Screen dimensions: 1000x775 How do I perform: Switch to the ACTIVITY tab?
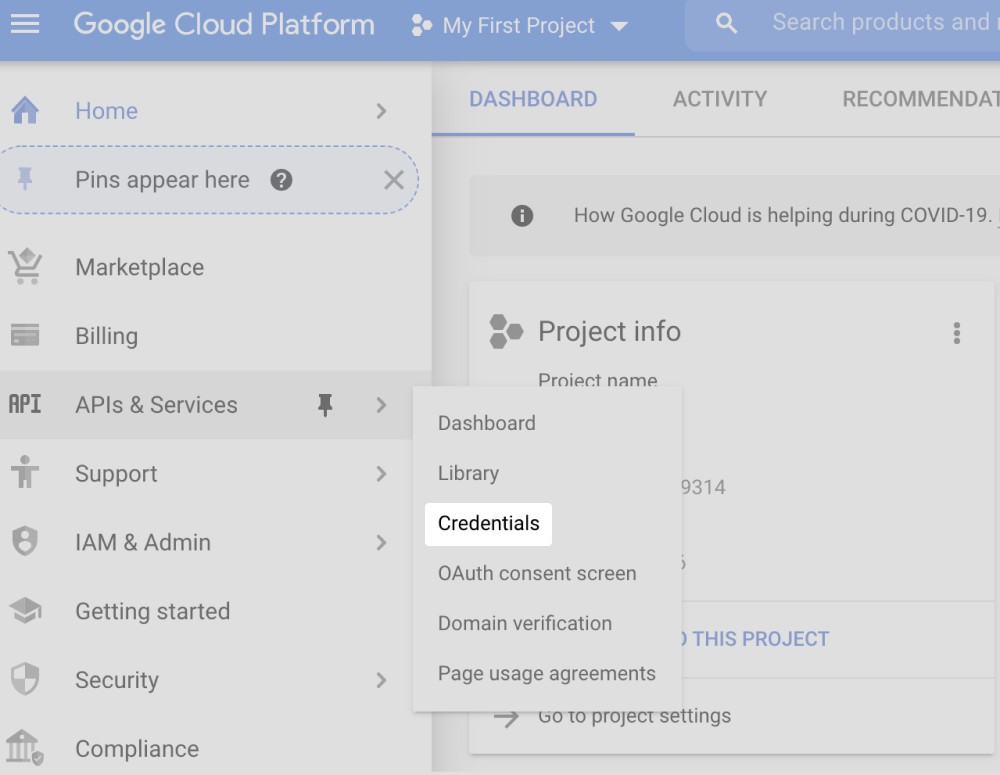(x=719, y=99)
